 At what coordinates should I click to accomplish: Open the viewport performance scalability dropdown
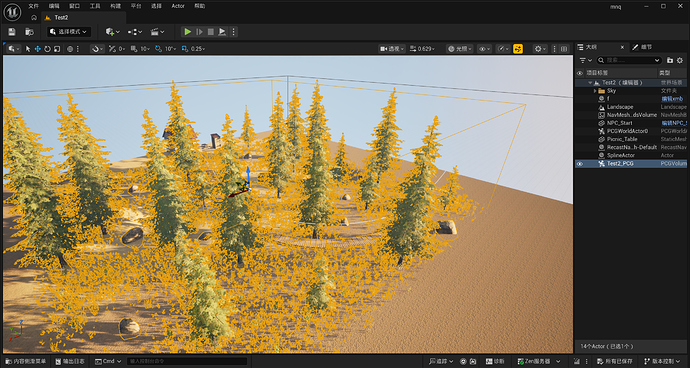click(x=503, y=49)
